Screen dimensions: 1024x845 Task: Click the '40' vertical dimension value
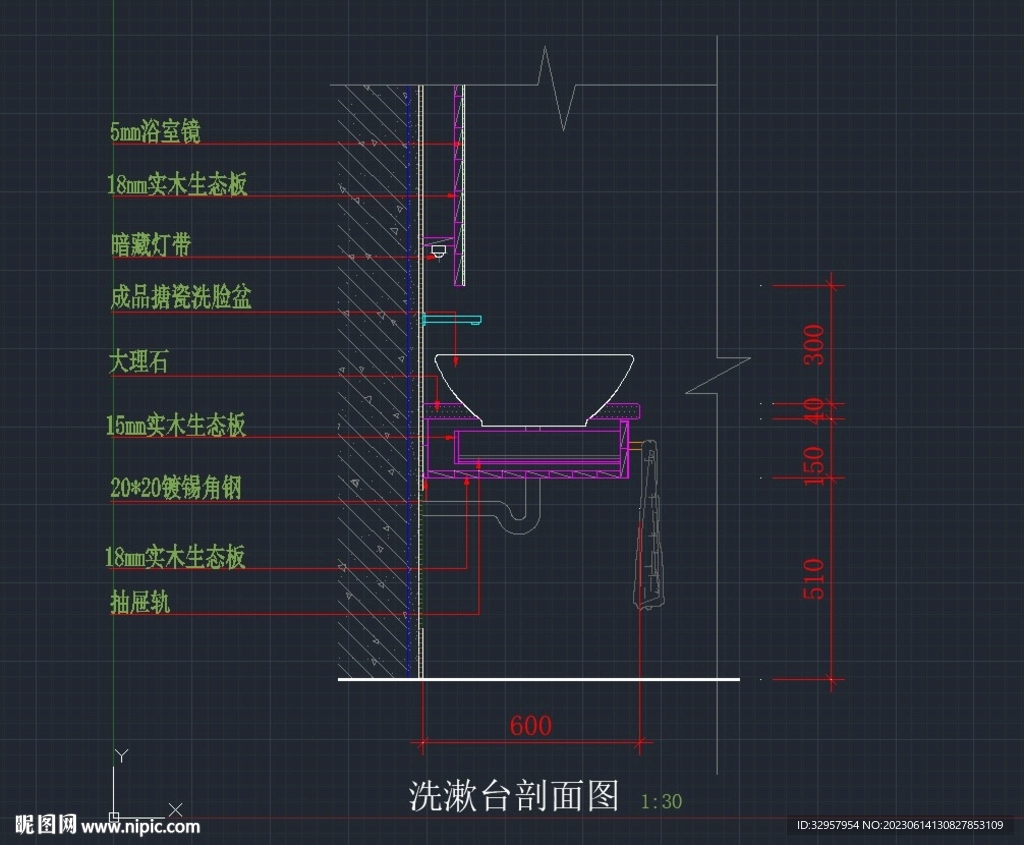[814, 411]
